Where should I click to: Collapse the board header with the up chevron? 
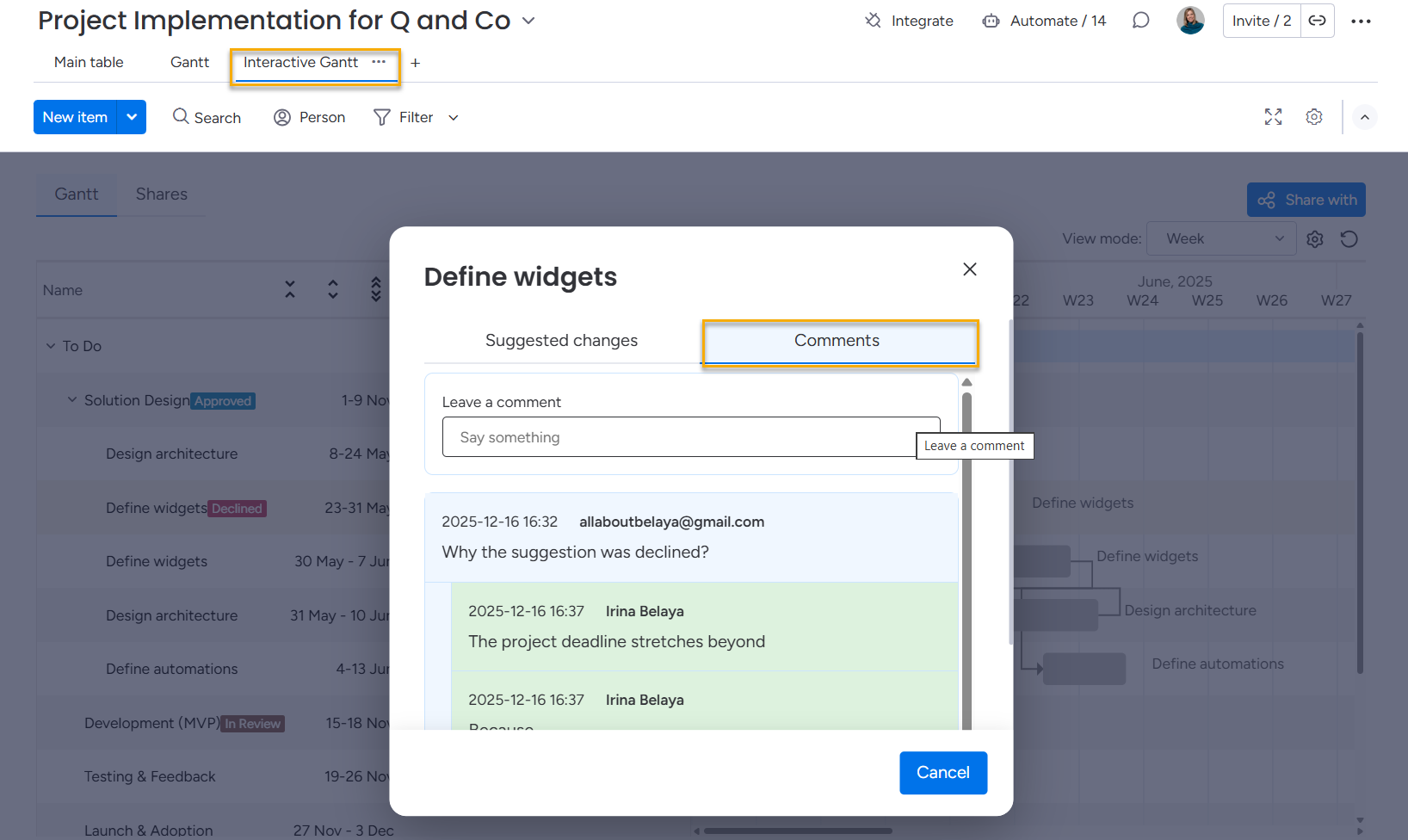(1364, 117)
